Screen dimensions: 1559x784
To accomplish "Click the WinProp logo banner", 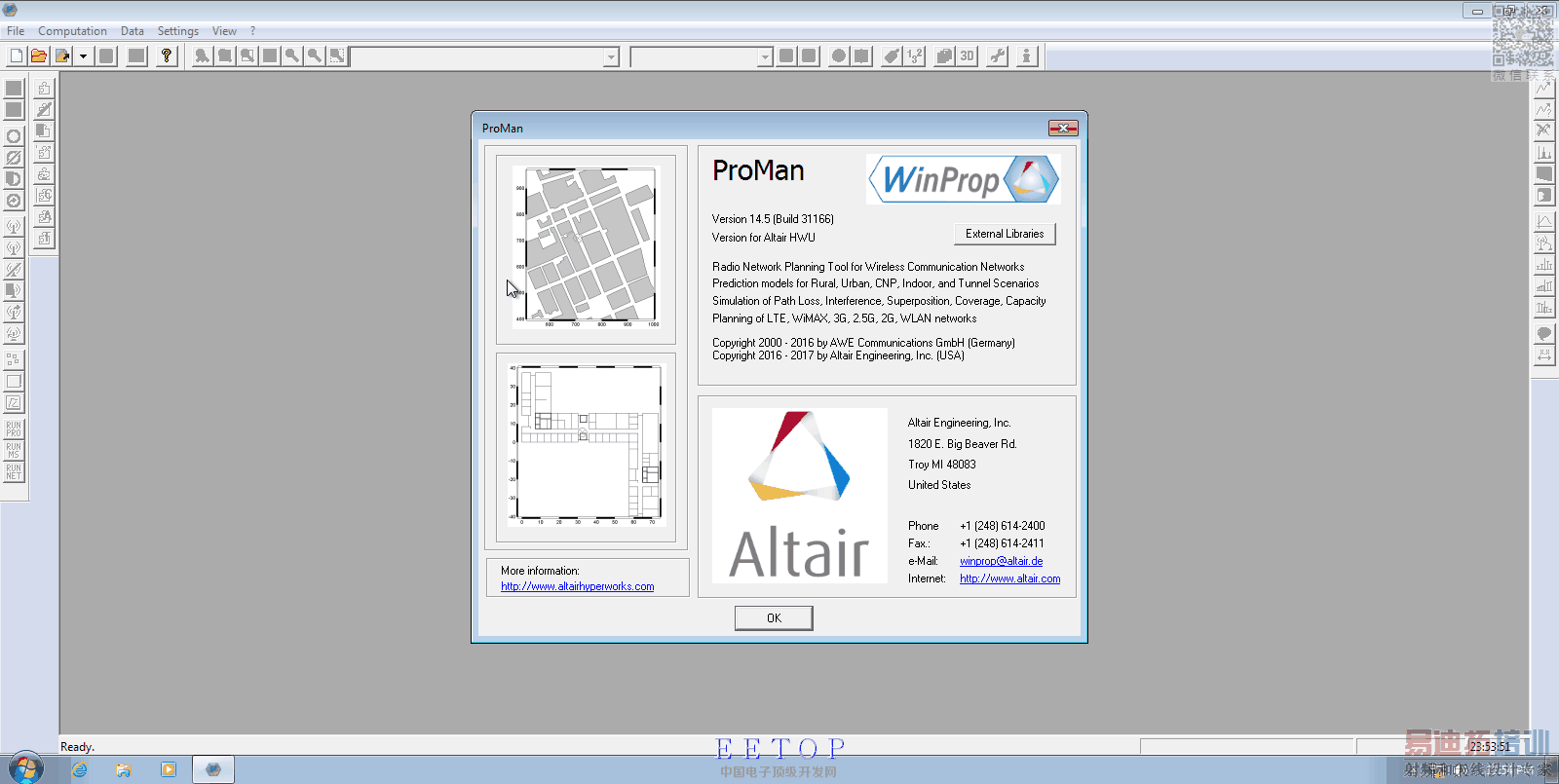I will (x=964, y=179).
